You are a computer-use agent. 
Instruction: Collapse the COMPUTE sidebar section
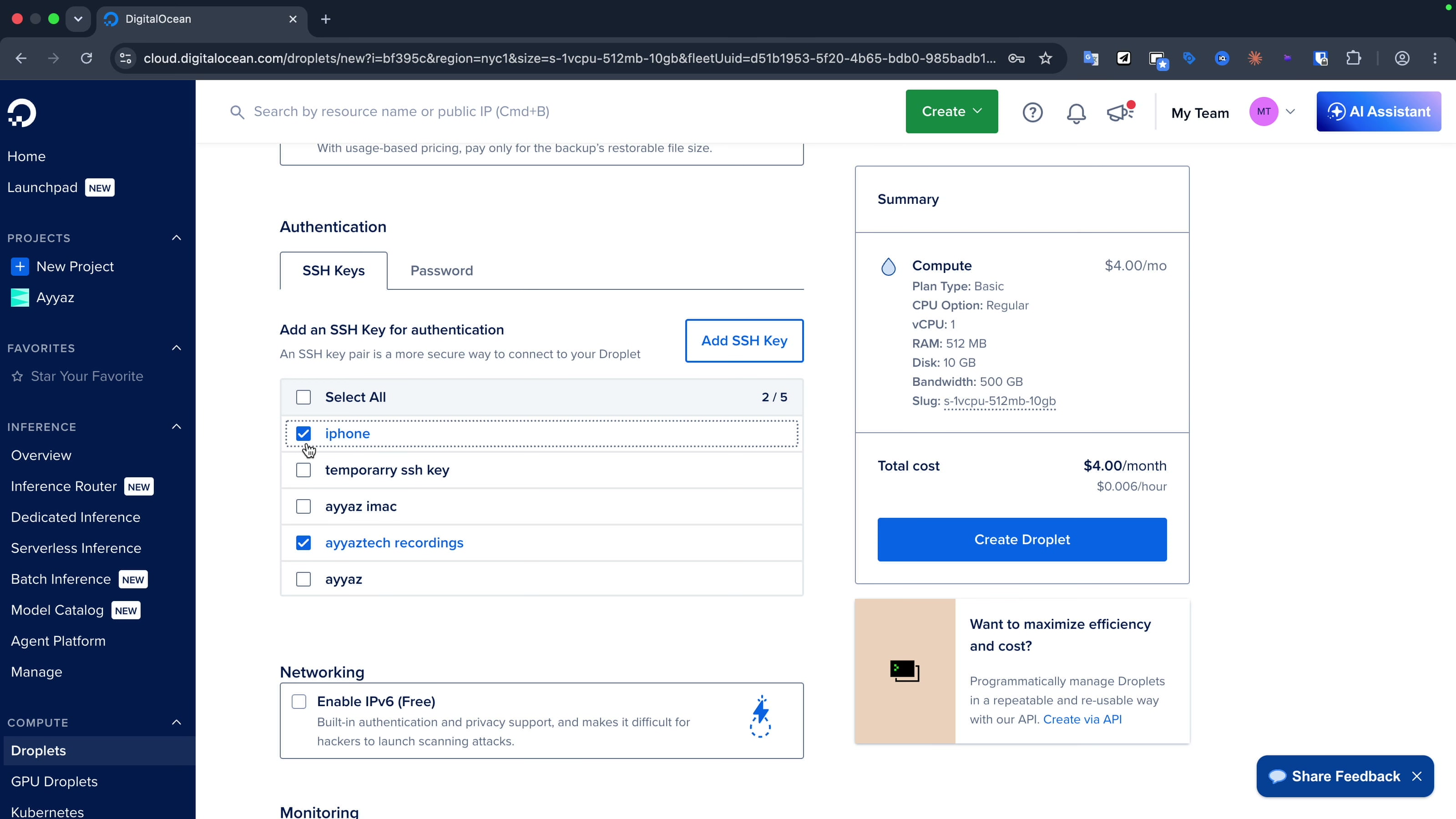[177, 723]
